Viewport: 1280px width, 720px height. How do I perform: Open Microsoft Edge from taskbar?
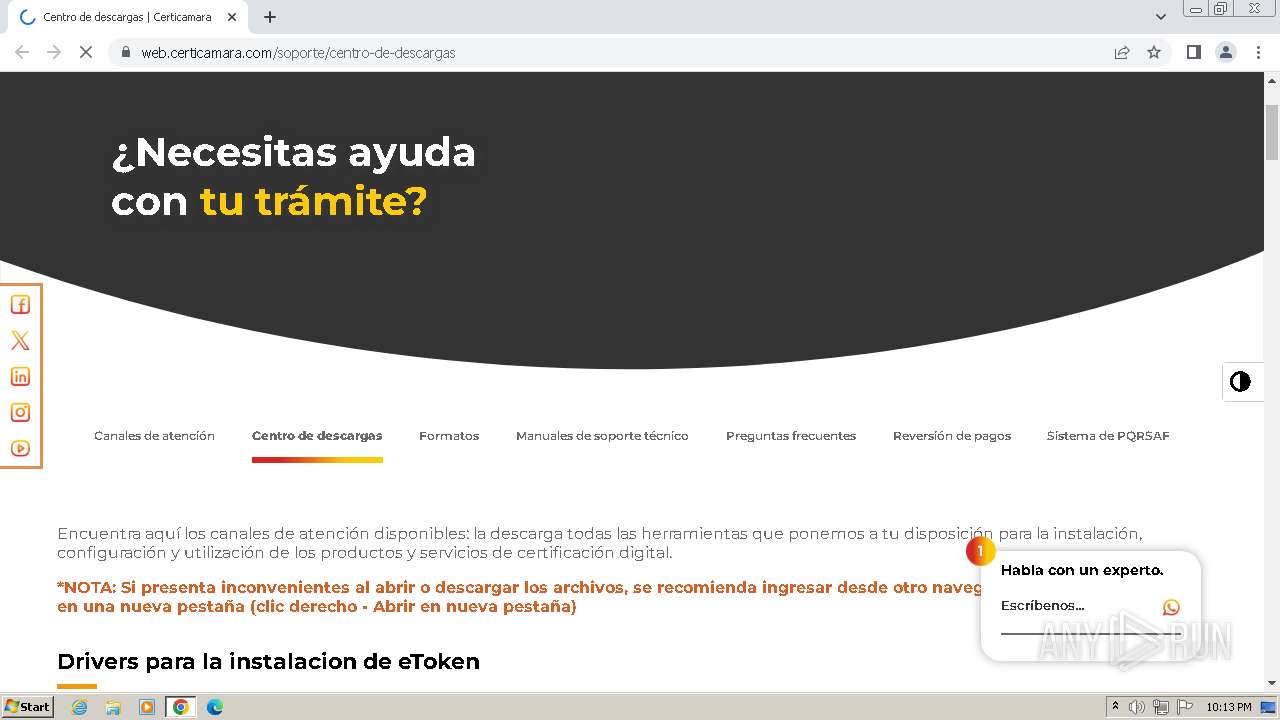(x=214, y=707)
